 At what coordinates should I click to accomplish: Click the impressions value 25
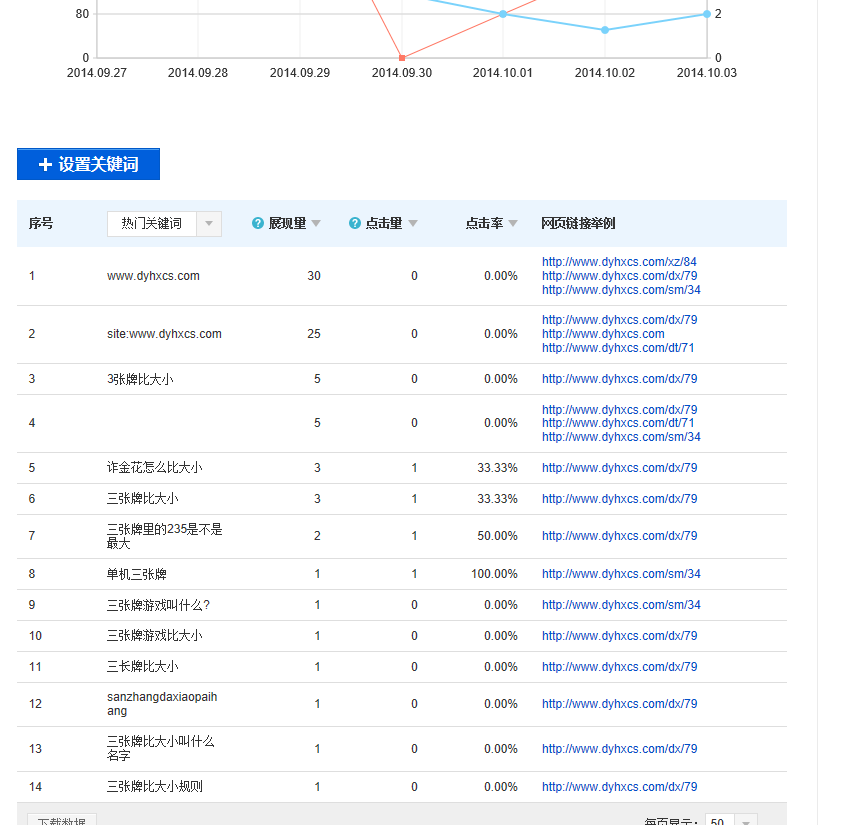pos(314,334)
